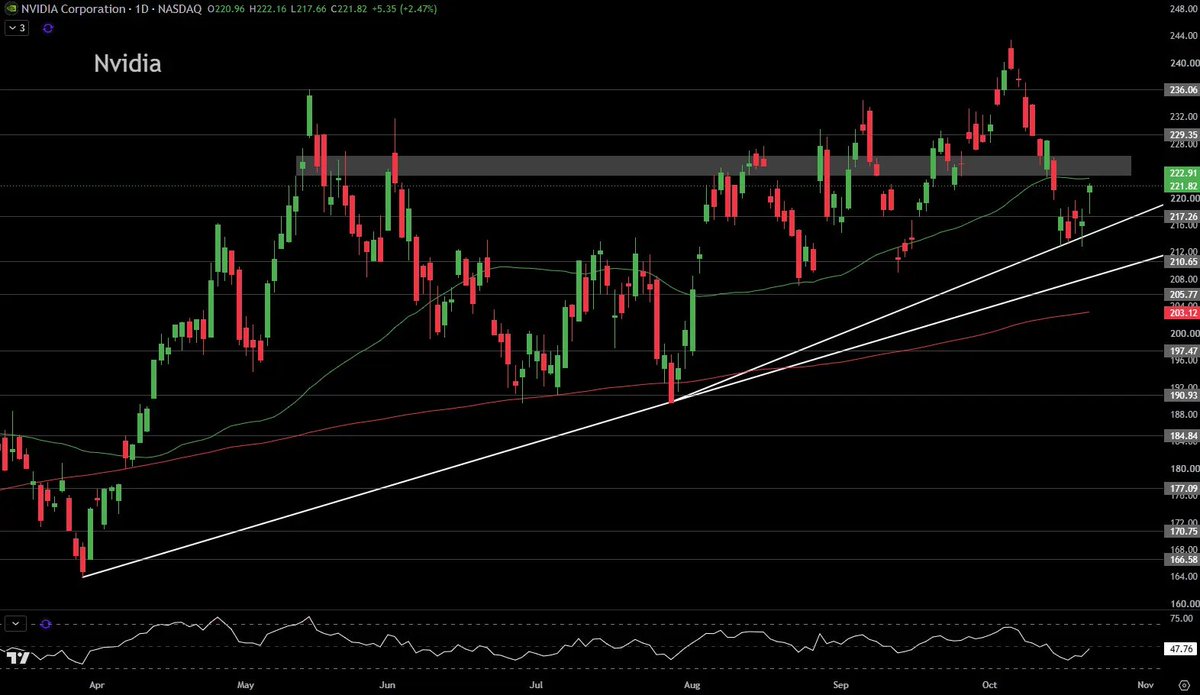Click the 221.82 last price label

[x=1182, y=185]
